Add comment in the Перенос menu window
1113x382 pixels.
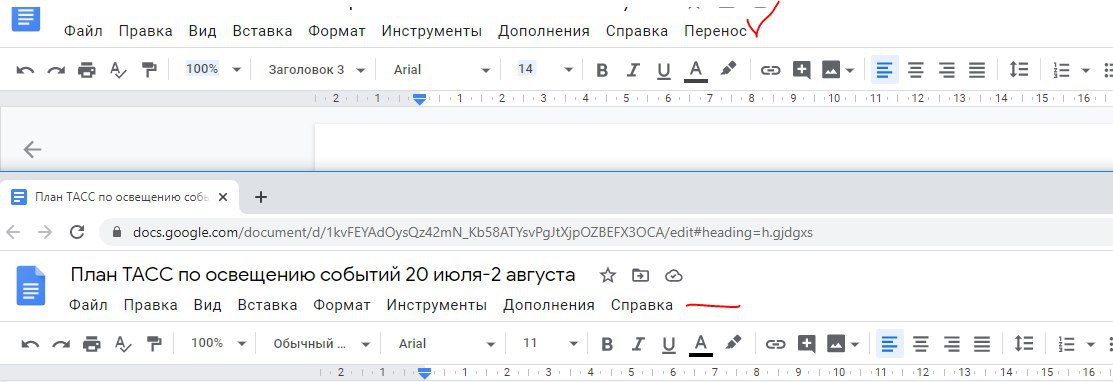(x=801, y=70)
